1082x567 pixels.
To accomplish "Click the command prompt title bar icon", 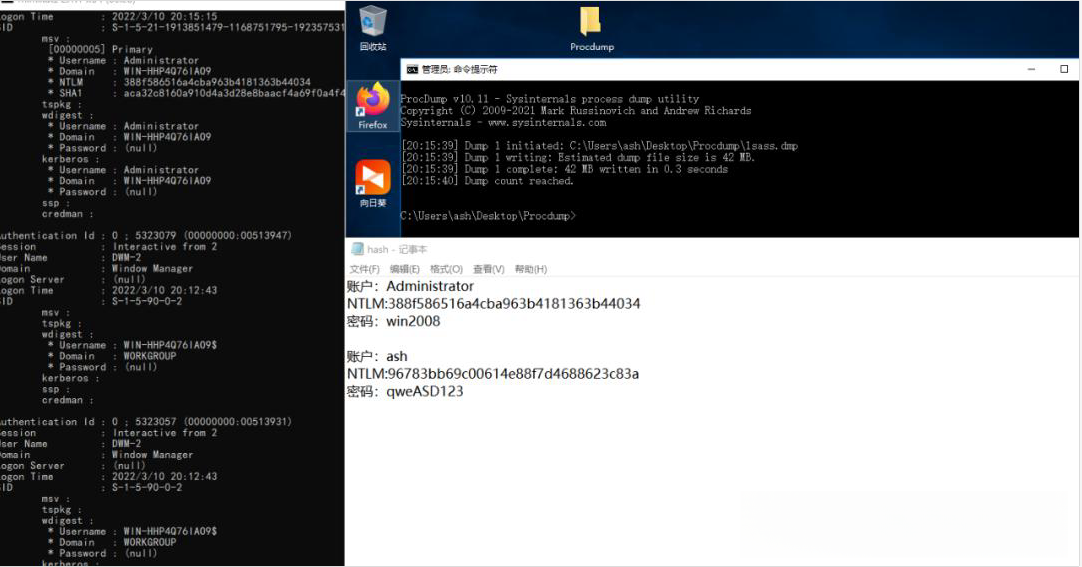I will (x=412, y=70).
